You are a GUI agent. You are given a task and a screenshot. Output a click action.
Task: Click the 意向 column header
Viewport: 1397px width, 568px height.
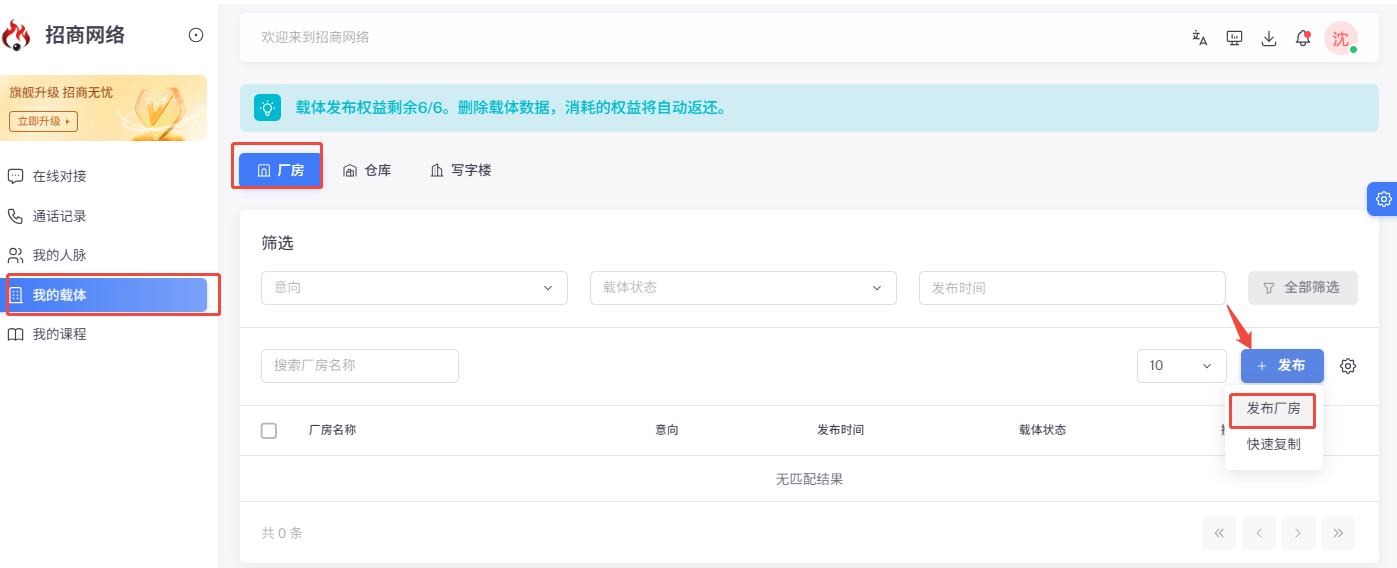coord(667,430)
